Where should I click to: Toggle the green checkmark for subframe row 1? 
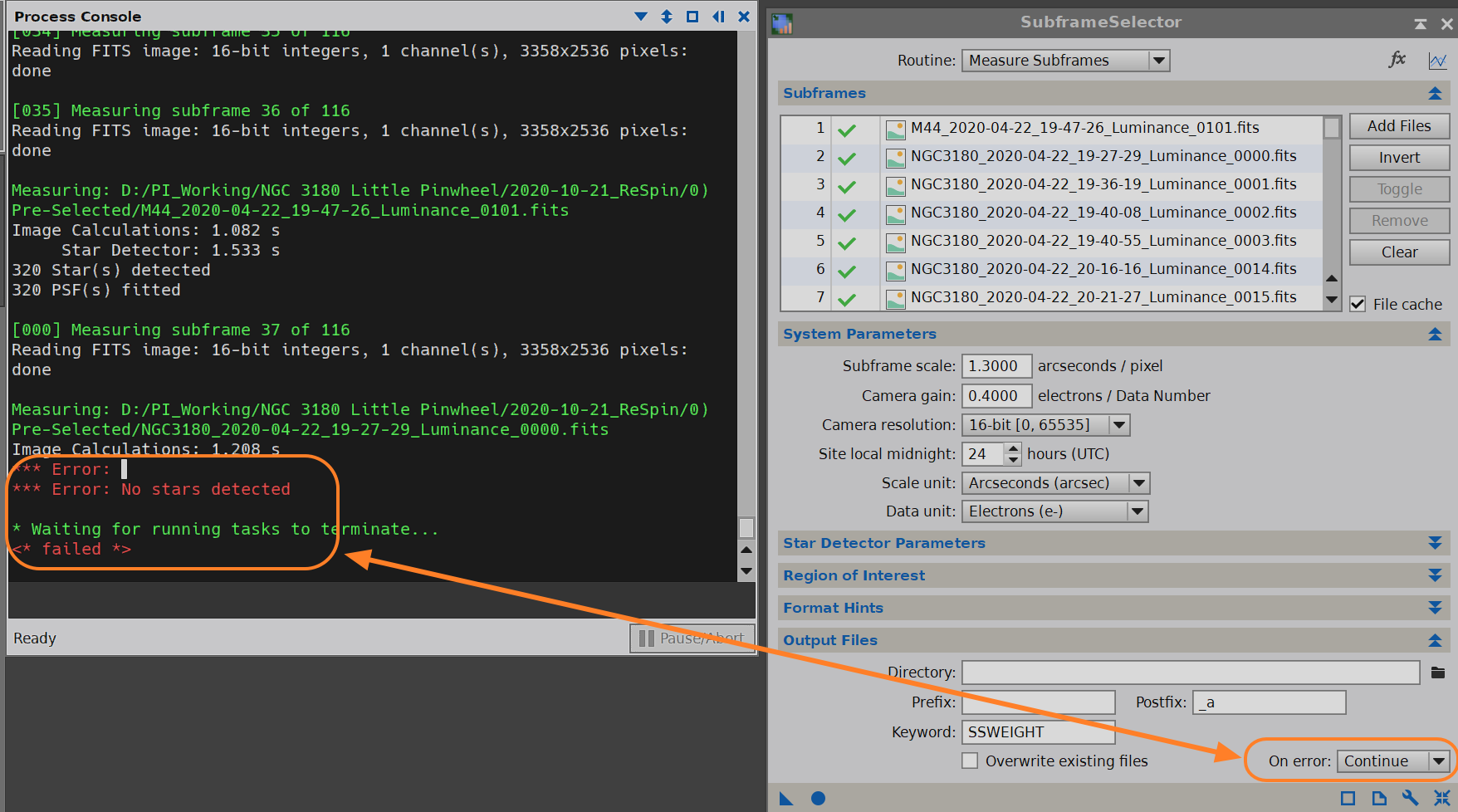pos(847,130)
